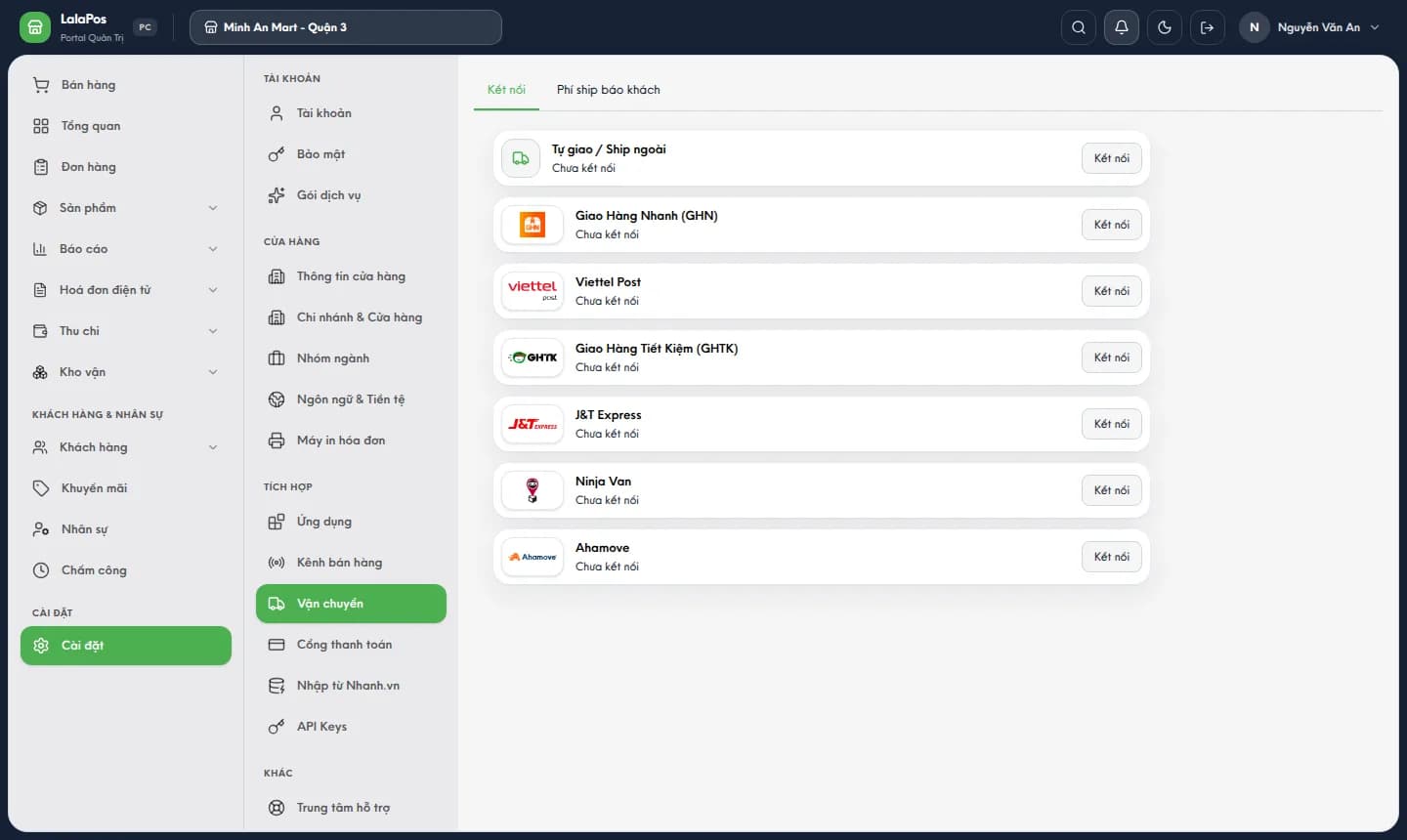Screen dimensions: 1407x840
Task: Expand the Báo cáo submenu chevron
Action: coord(213,249)
